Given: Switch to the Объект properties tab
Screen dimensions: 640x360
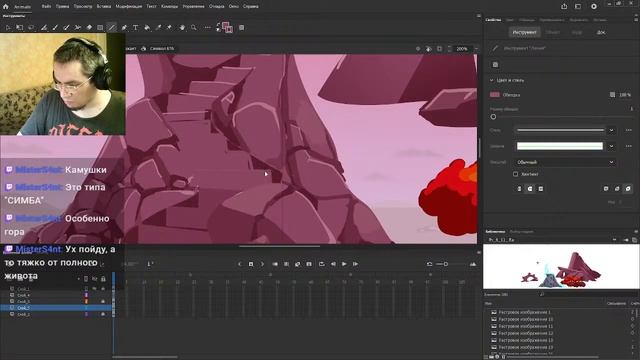Looking at the screenshot, I should pos(553,32).
